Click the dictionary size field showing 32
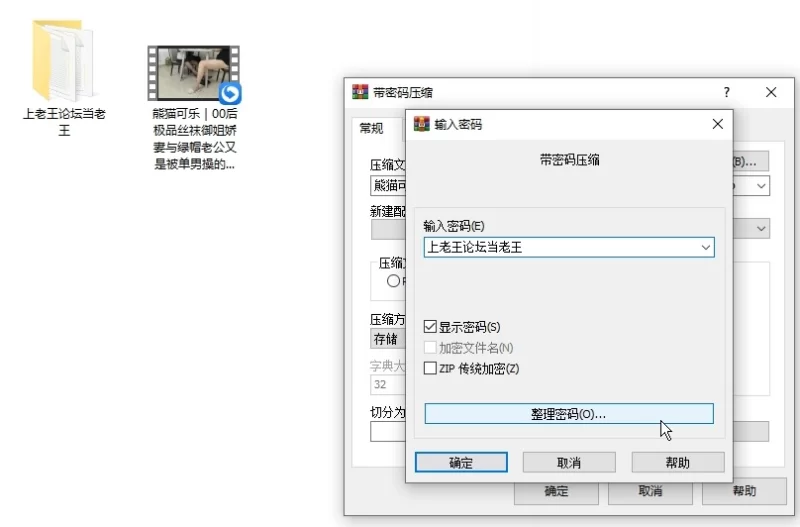 point(388,385)
